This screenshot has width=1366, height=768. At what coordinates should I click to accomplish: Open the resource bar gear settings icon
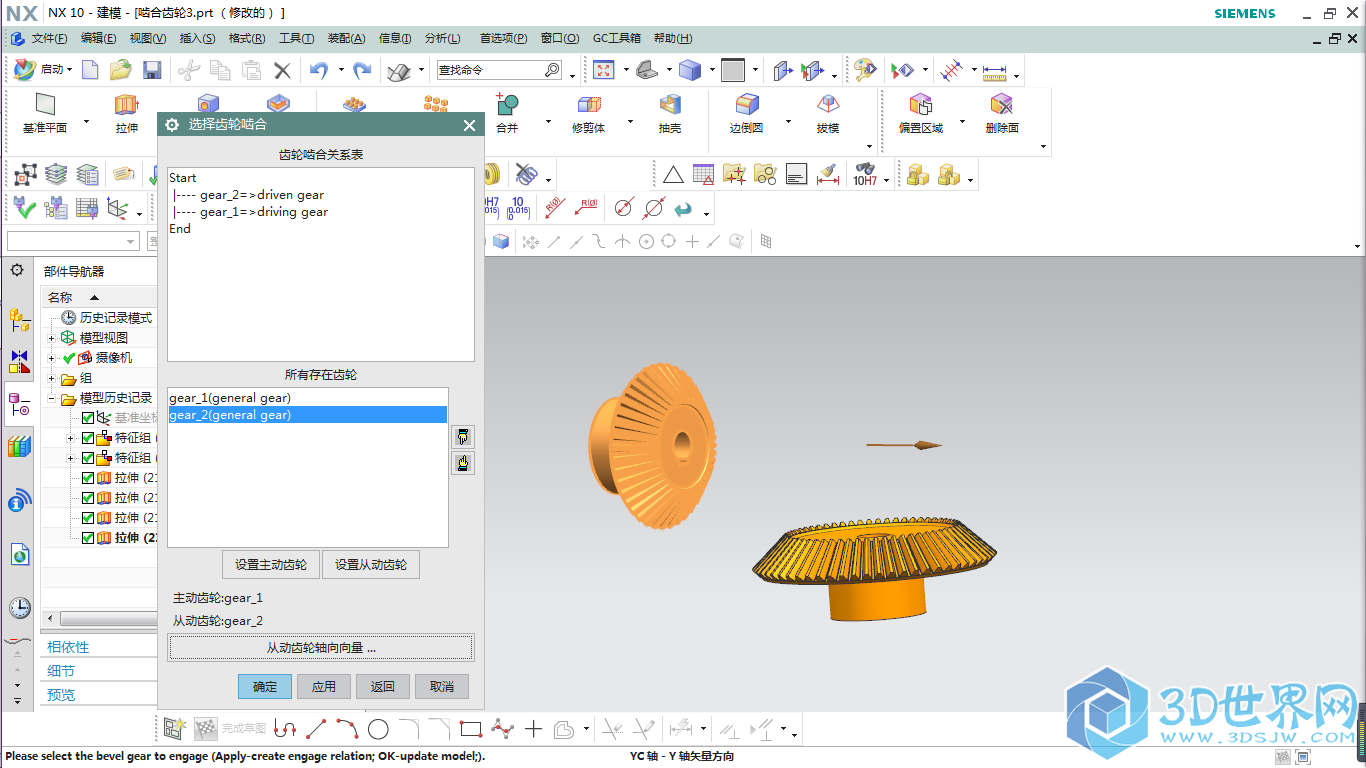click(17, 271)
